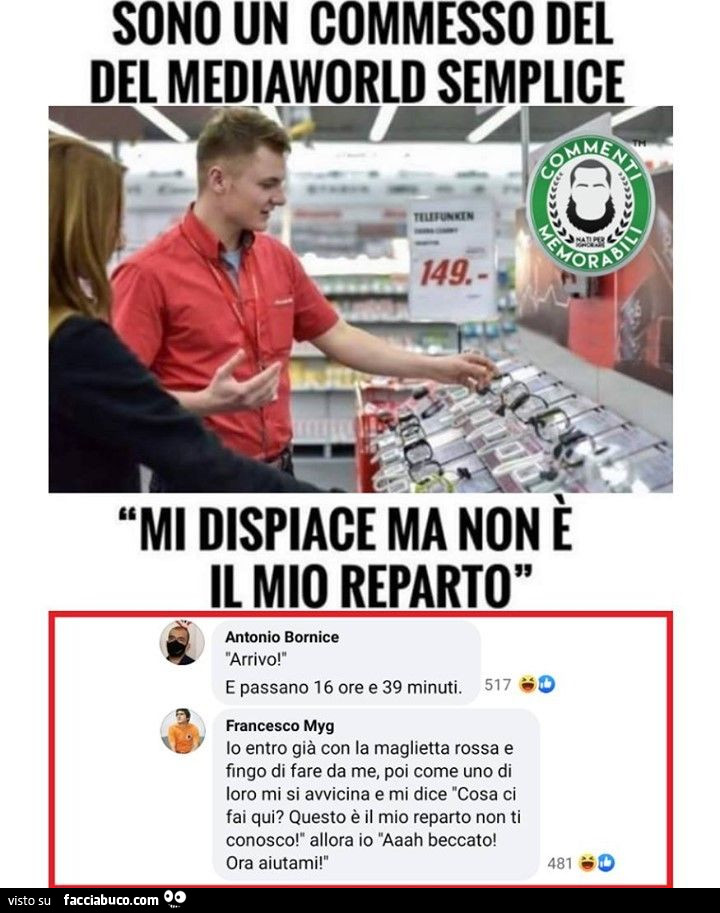Click the Telefunken 149 price sign
Viewport: 720px width, 913px height.
[452, 259]
